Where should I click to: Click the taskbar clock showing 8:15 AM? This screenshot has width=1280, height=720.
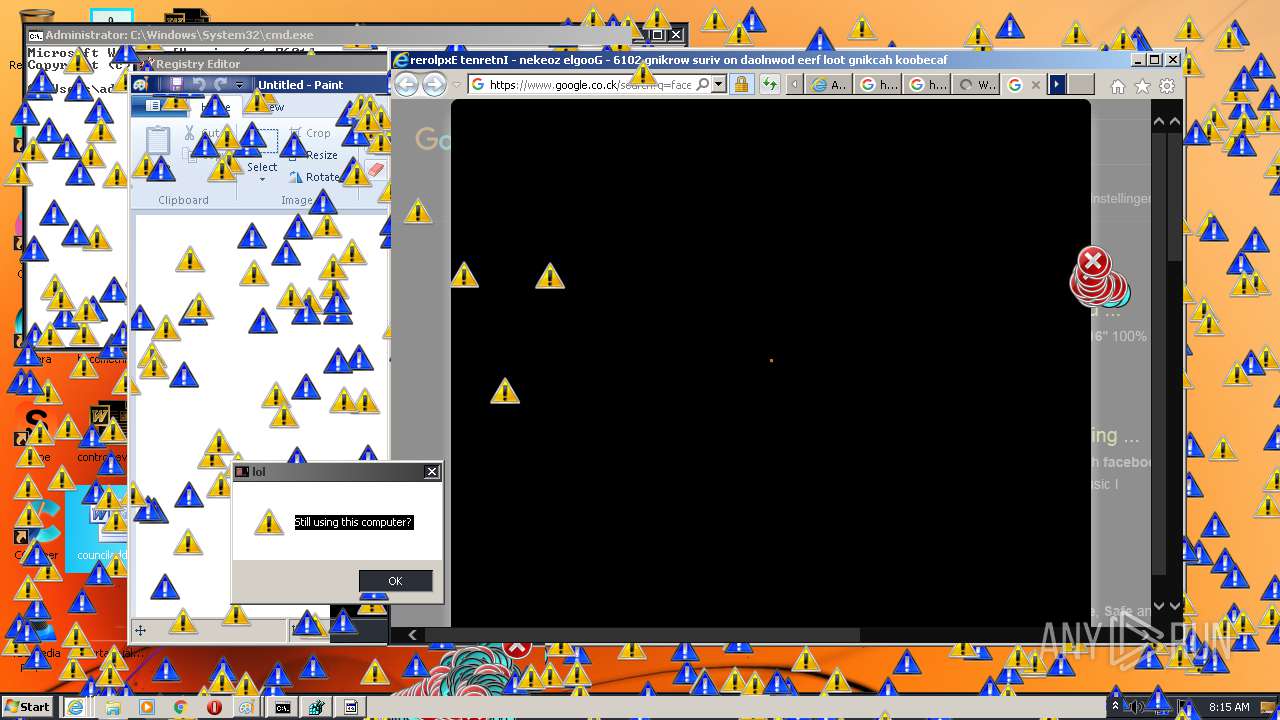pyautogui.click(x=1229, y=707)
